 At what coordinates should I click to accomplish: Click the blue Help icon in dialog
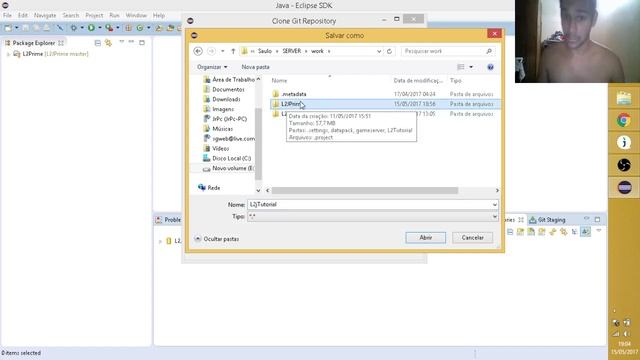click(490, 67)
